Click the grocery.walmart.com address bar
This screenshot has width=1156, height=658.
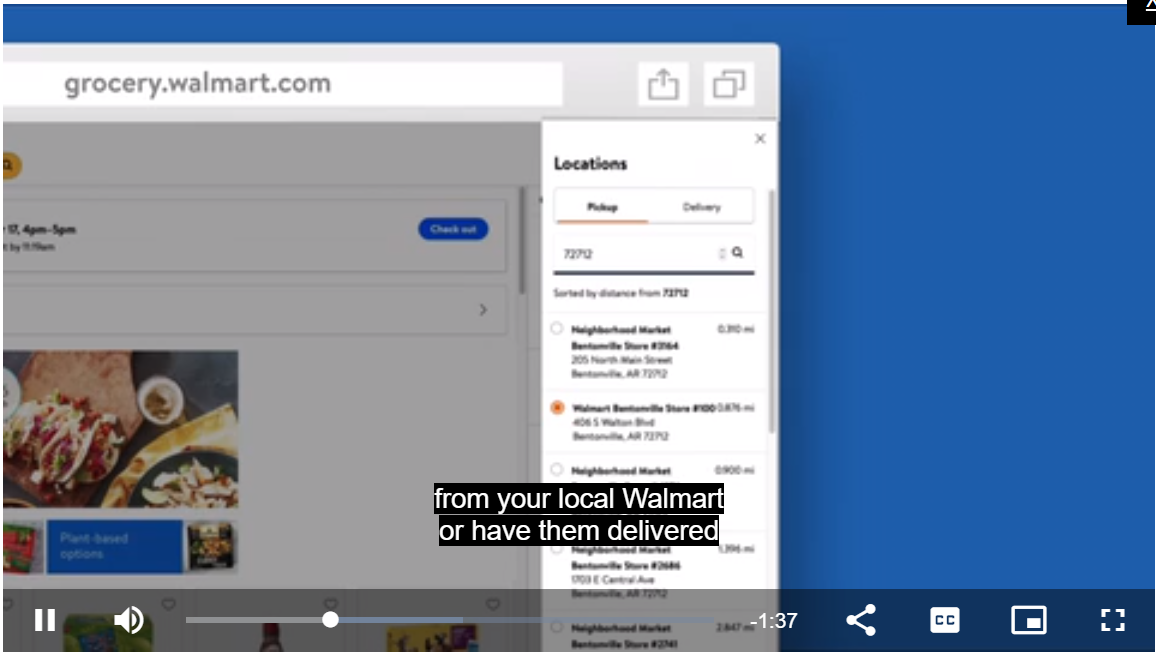(x=283, y=84)
